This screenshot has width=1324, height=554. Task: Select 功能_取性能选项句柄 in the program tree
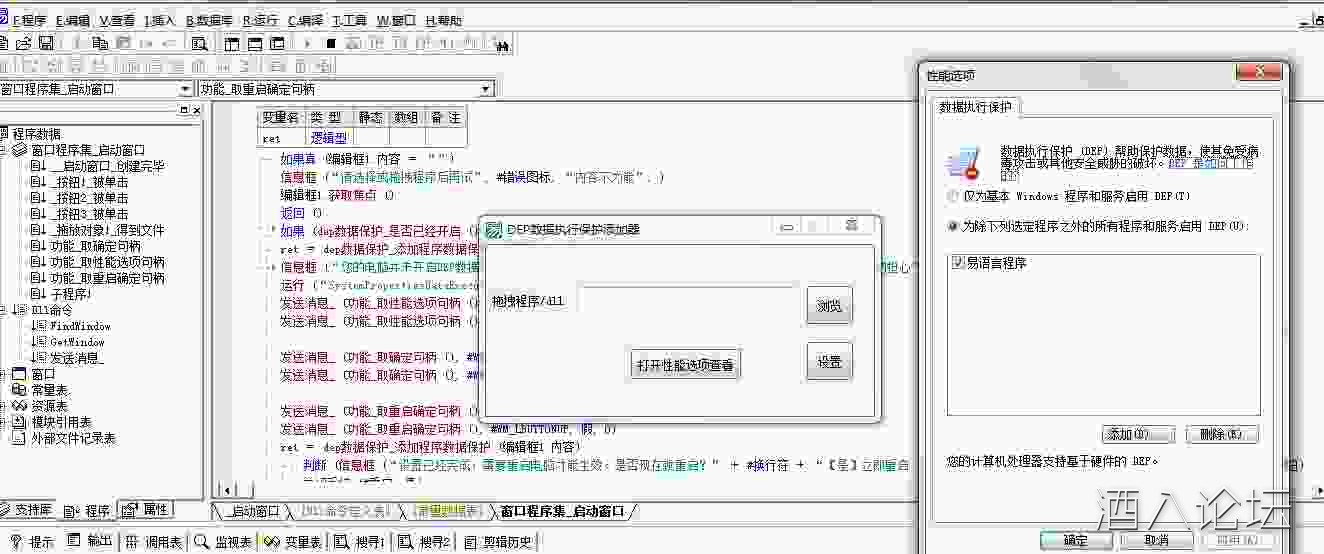tap(107, 262)
